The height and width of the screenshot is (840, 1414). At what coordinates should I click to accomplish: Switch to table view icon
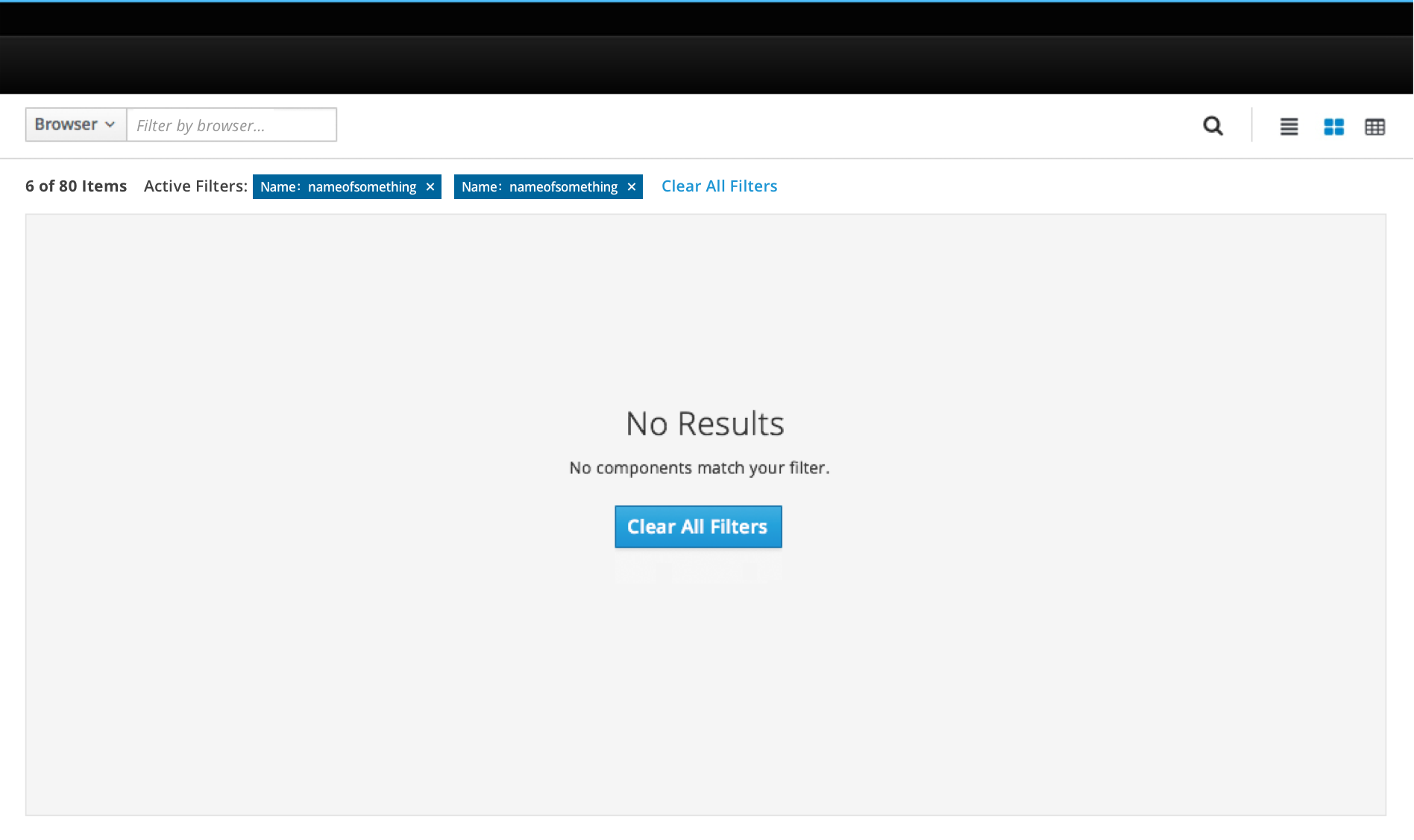click(1375, 127)
